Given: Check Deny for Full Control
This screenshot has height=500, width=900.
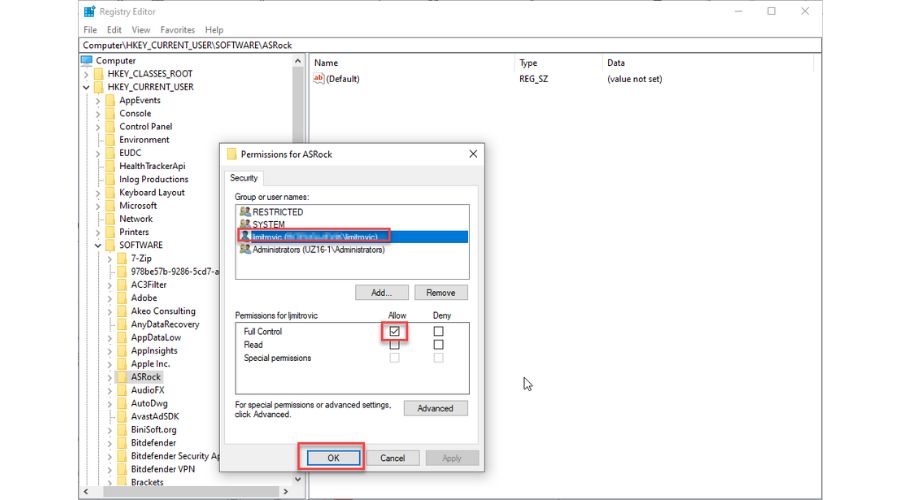Looking at the screenshot, I should click(439, 331).
